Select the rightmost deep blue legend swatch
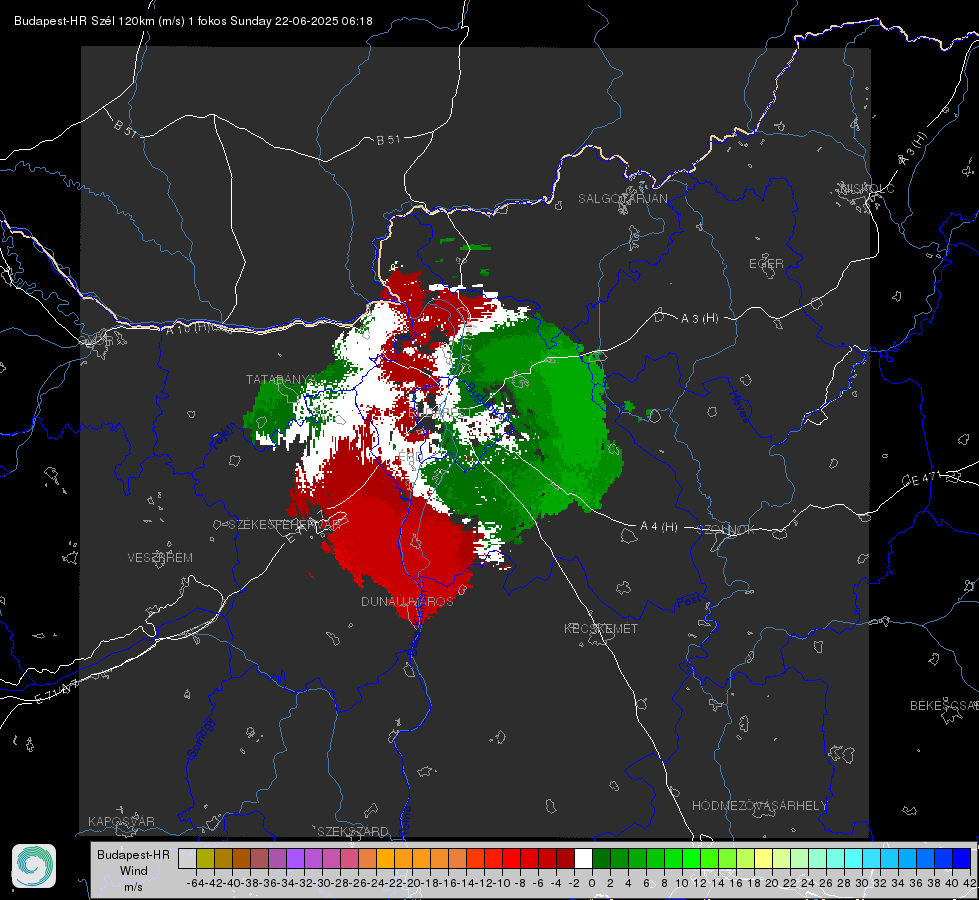The image size is (979, 900). [962, 858]
